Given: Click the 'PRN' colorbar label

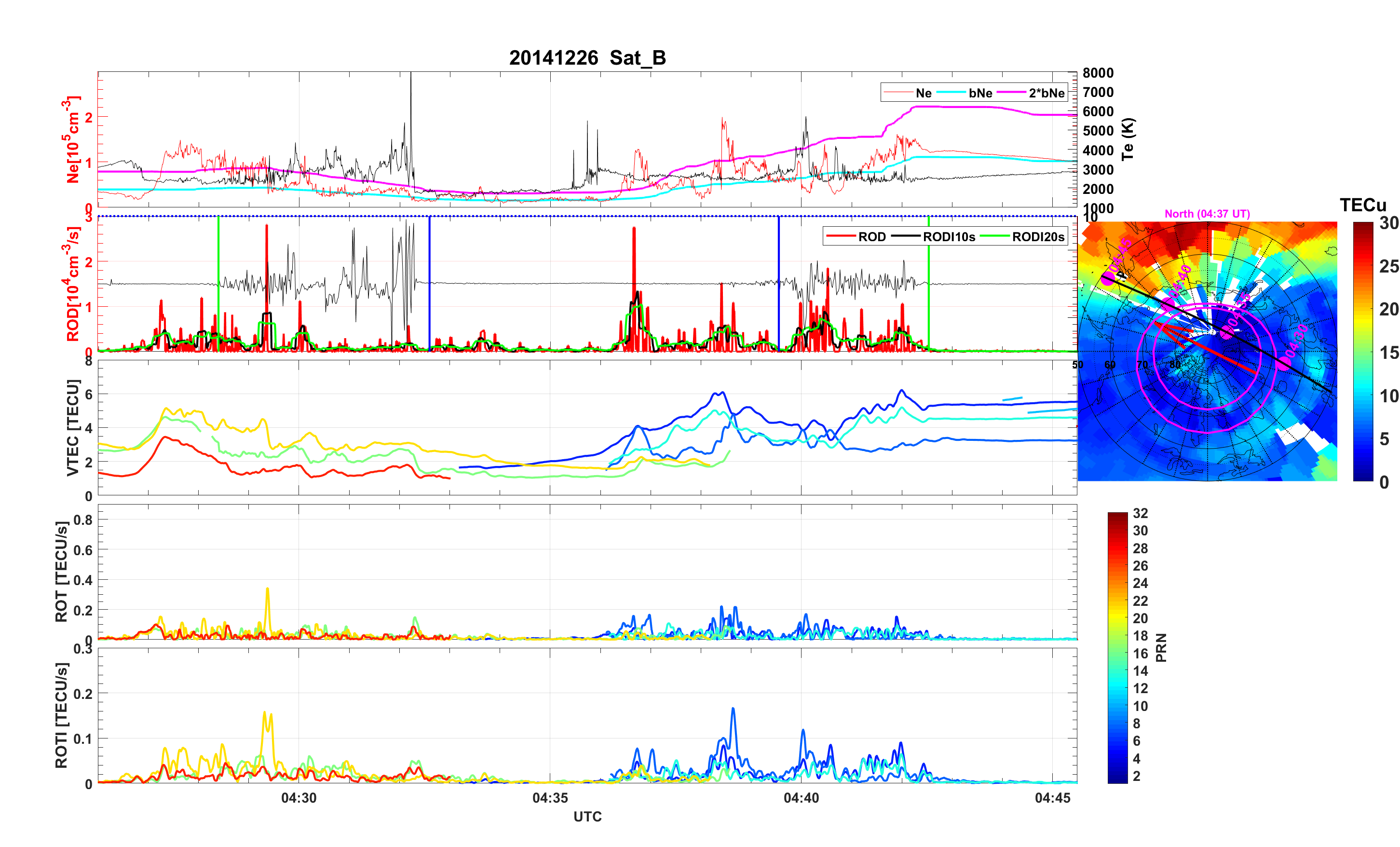Looking at the screenshot, I should coord(1161,647).
